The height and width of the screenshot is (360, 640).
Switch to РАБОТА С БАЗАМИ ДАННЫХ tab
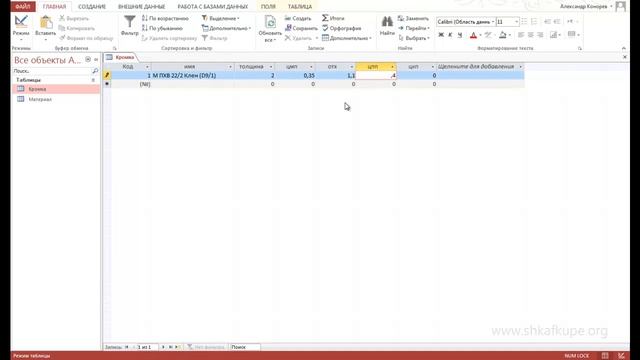pyautogui.click(x=213, y=7)
